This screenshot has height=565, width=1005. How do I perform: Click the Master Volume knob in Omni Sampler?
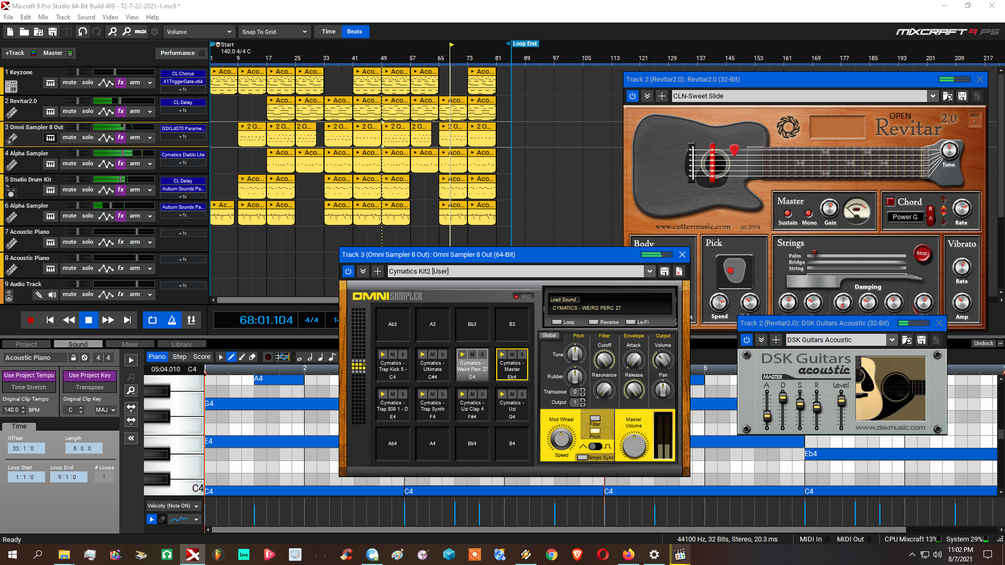(634, 445)
